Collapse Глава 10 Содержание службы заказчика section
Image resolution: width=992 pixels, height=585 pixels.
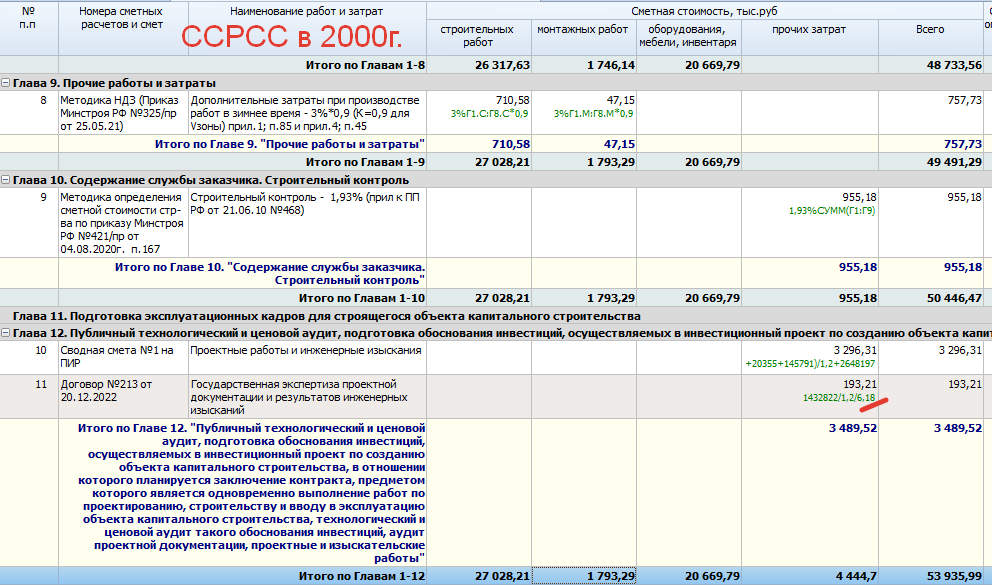pyautogui.click(x=5, y=180)
